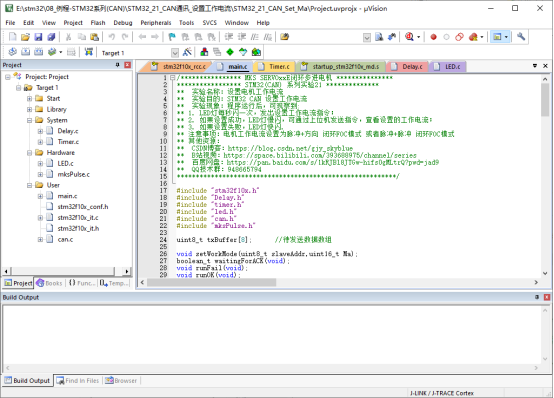Toggle Enable/Disable Breakpoint with the hollow circle icon
The width and height of the screenshot is (554, 398).
coord(446,37)
